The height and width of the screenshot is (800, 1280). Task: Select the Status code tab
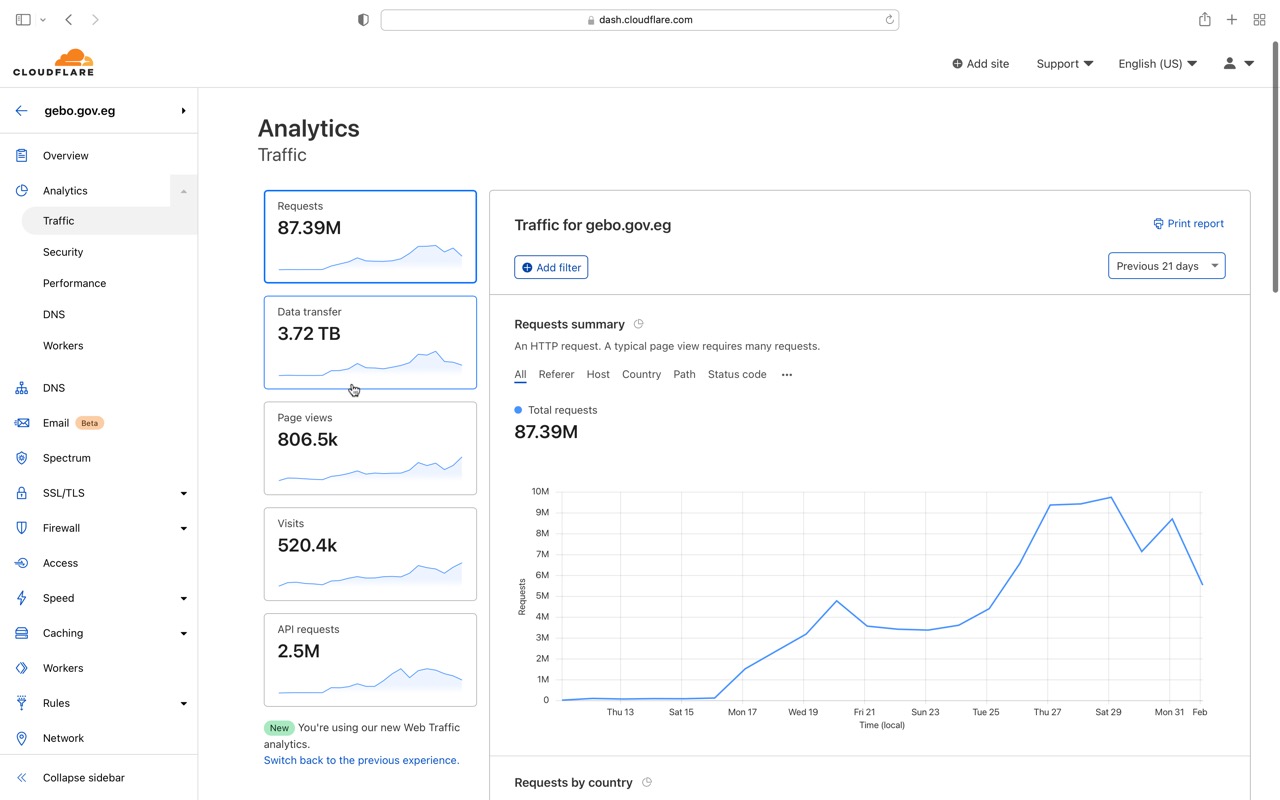click(737, 374)
